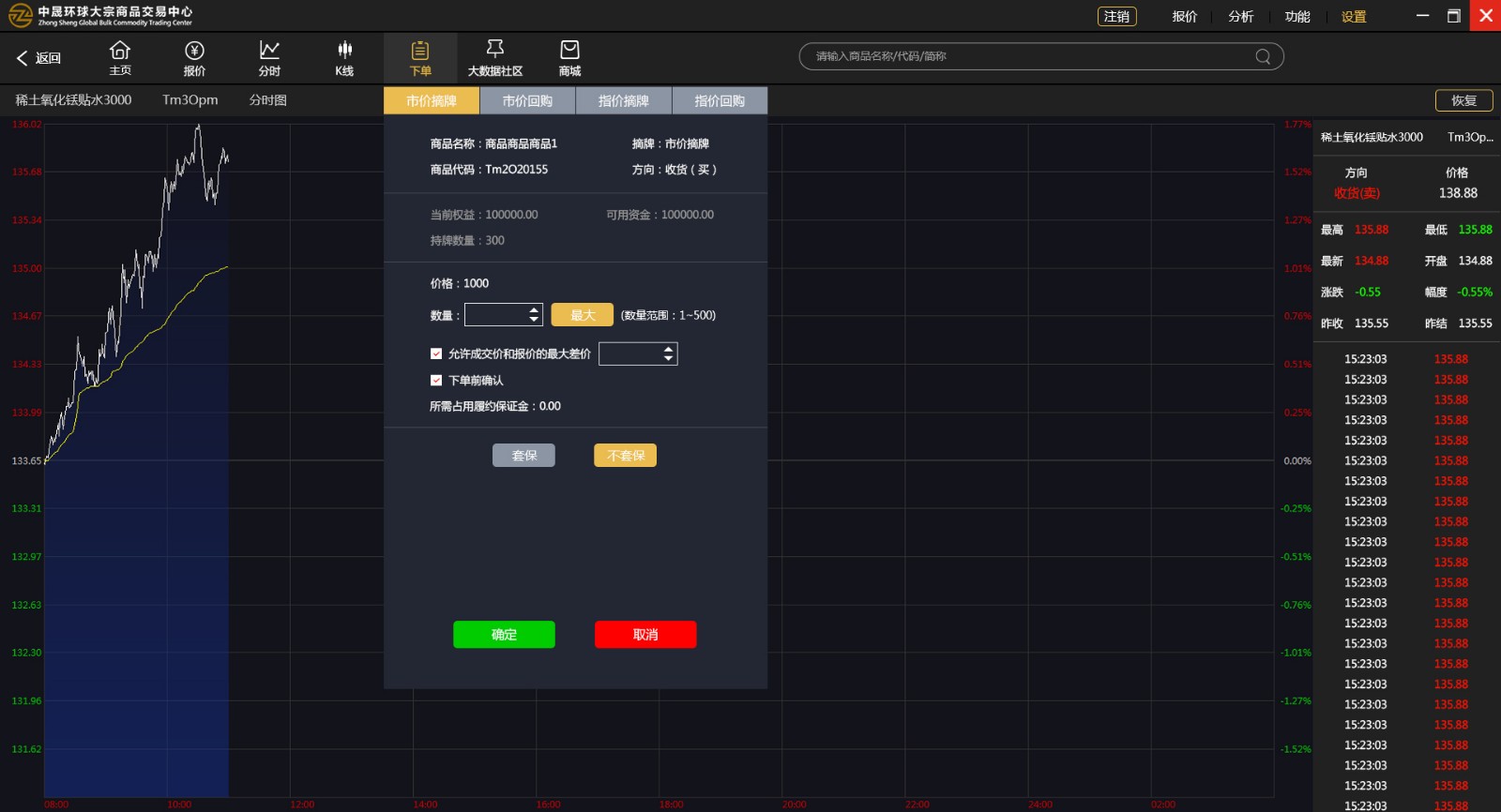1501x812 pixels.
Task: Click 可用资金 100000.00 value
Action: pos(687,215)
